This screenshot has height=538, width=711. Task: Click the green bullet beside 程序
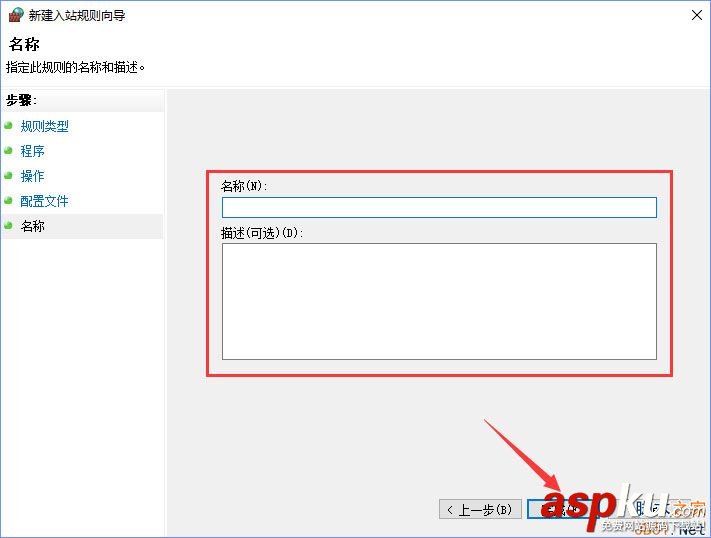[8, 150]
